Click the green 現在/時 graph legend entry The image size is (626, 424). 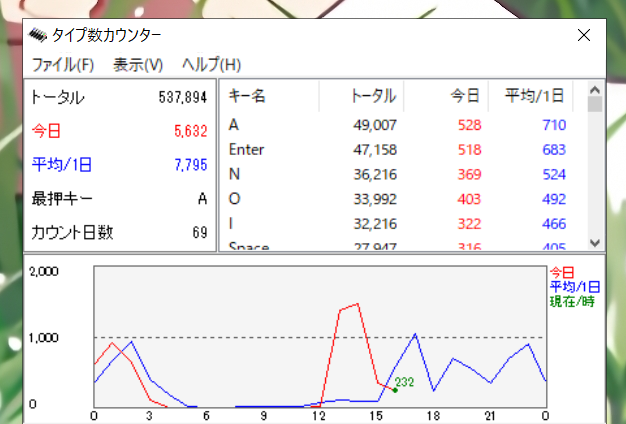tap(572, 301)
